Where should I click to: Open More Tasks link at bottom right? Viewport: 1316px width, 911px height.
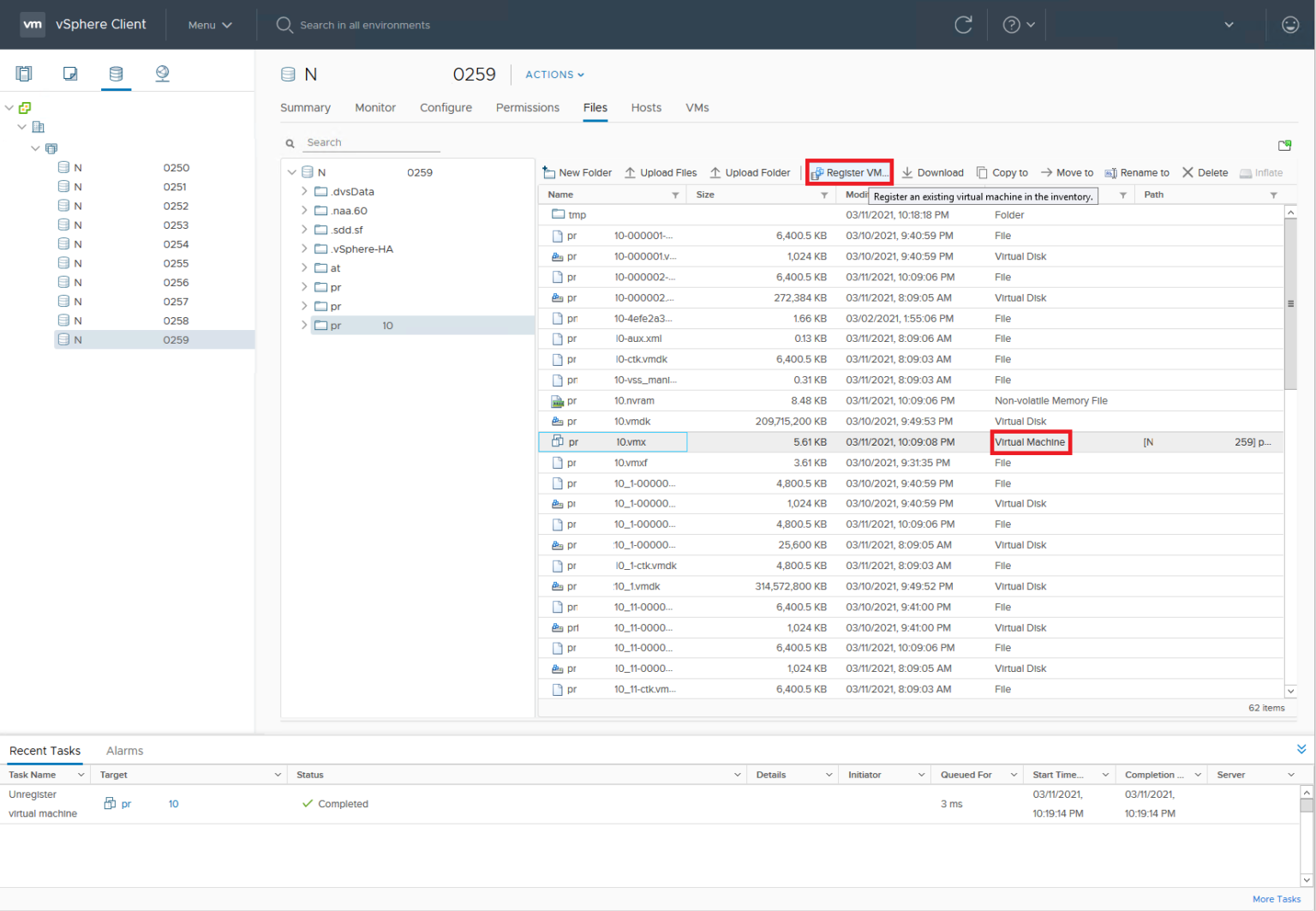pyautogui.click(x=1277, y=899)
